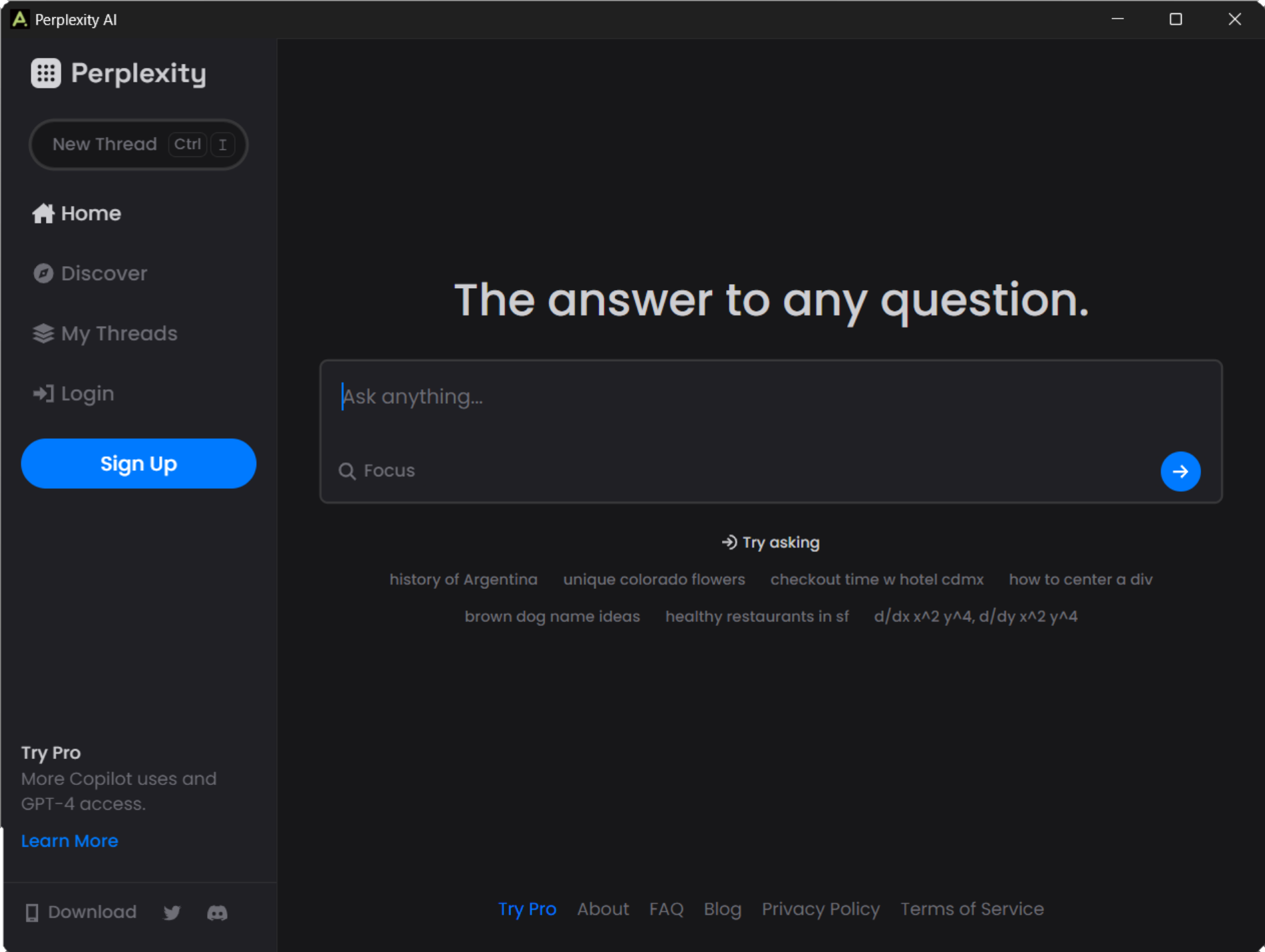Open the Home page
1265x952 pixels.
(77, 214)
